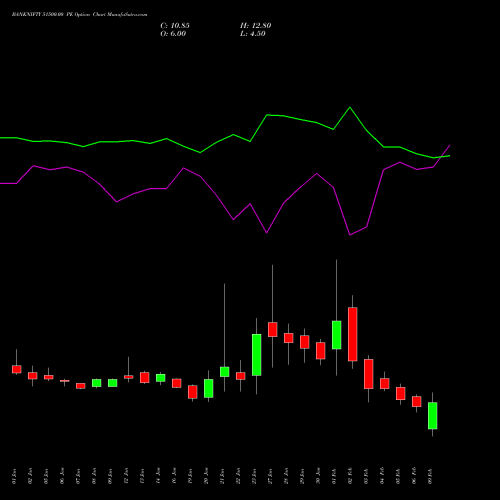Select the 06 Jan date label
Image resolution: width=500 pixels, height=500 pixels.
[62, 476]
